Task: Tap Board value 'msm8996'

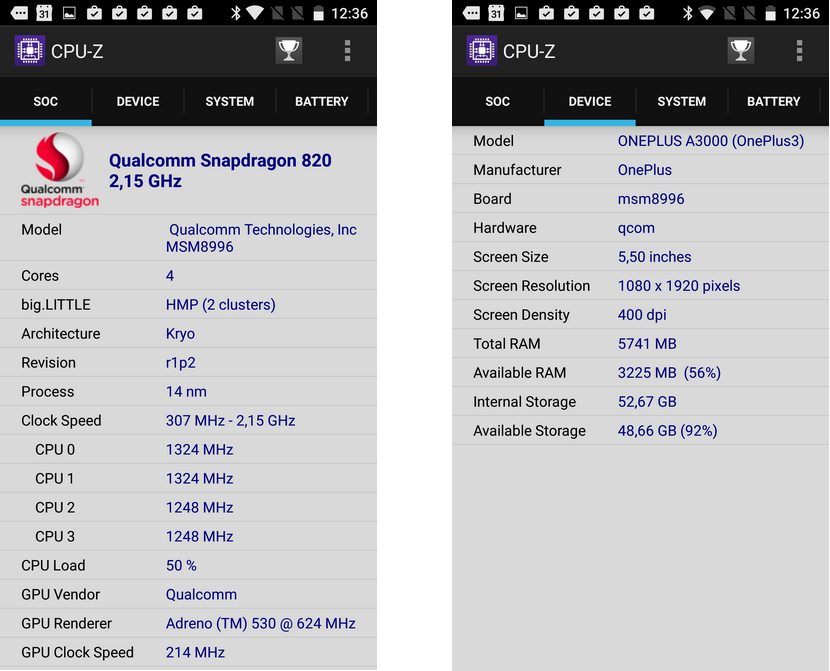Action: [x=651, y=199]
